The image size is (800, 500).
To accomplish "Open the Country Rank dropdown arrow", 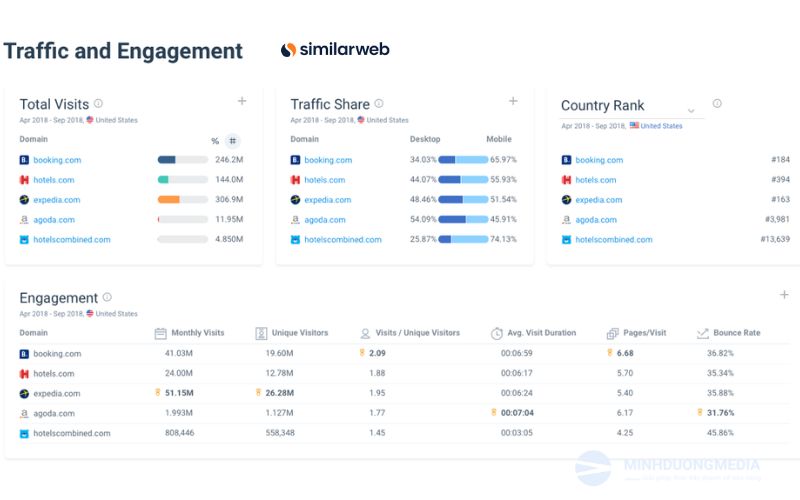I will [691, 110].
